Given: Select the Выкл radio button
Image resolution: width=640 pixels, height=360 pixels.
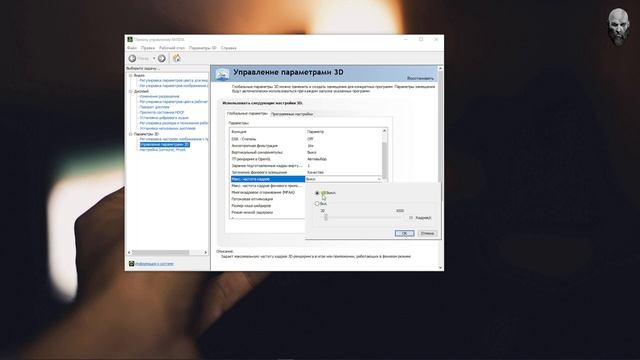Looking at the screenshot, I should click(x=317, y=193).
